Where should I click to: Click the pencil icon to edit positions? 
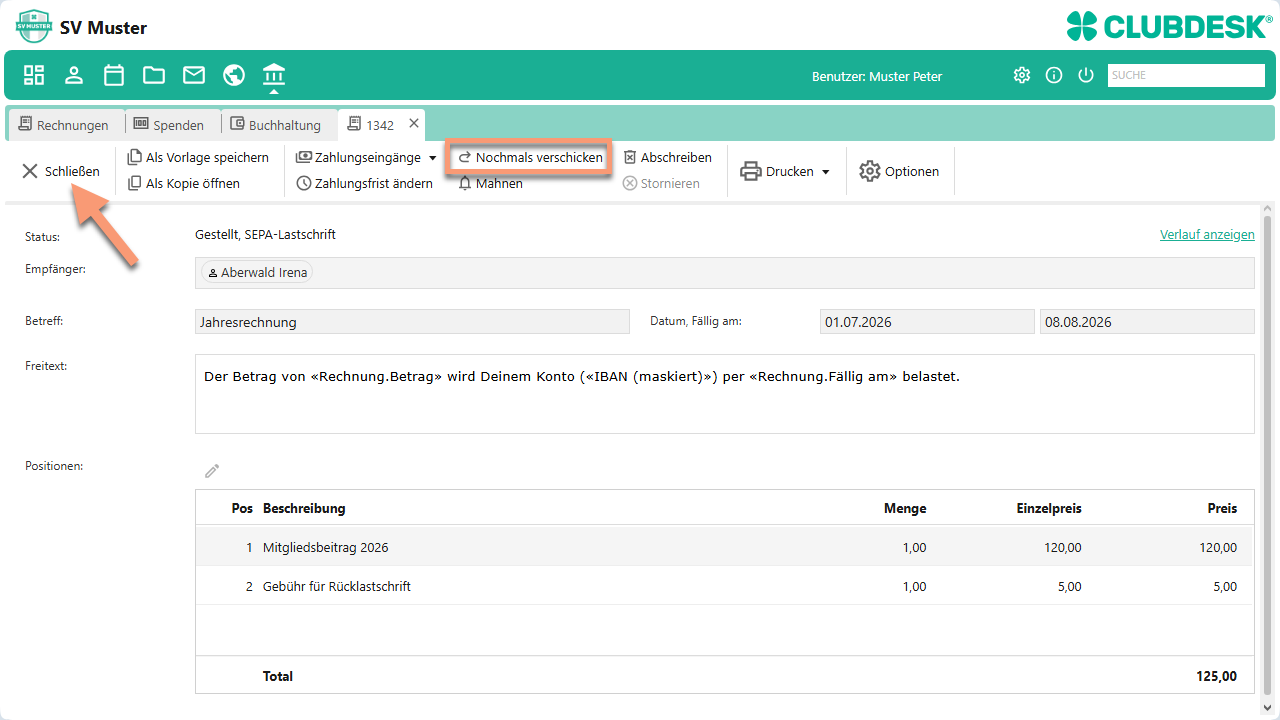pos(212,470)
